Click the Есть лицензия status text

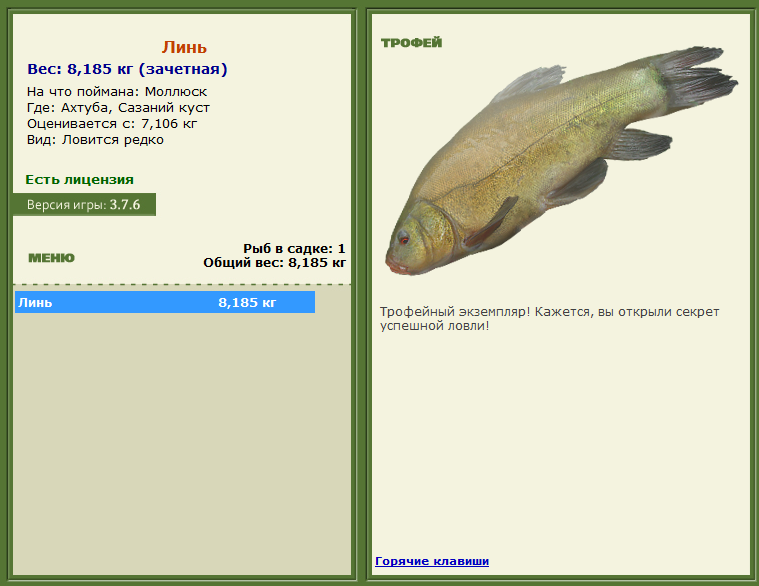point(79,180)
